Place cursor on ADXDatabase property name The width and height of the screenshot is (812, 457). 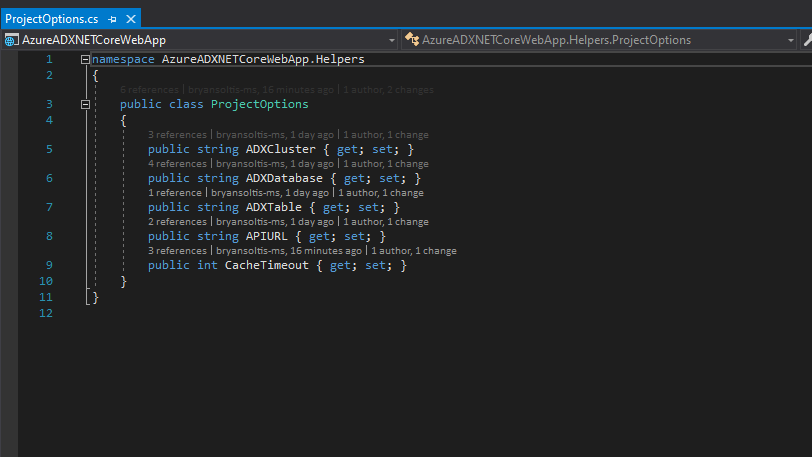(x=284, y=178)
